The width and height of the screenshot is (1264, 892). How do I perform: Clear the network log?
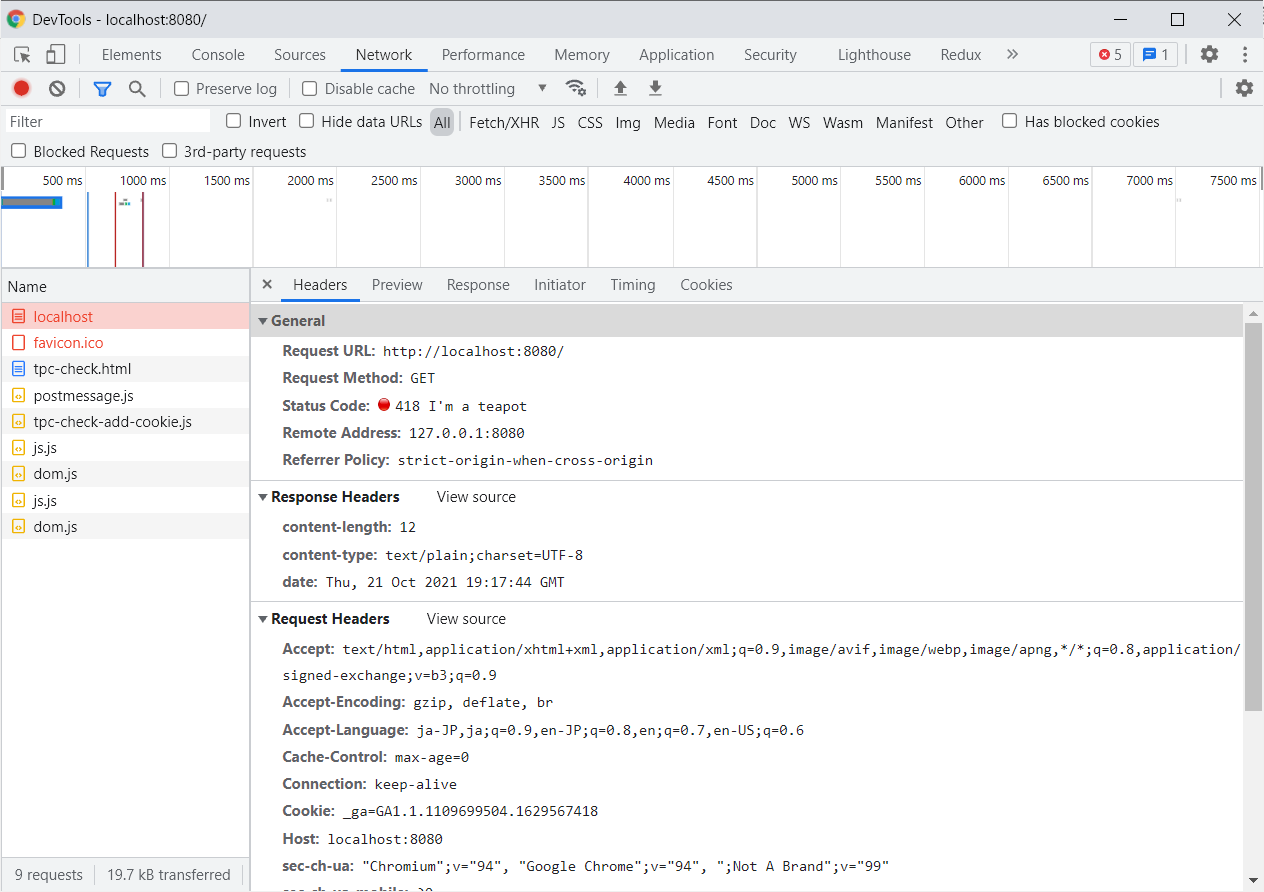pyautogui.click(x=57, y=88)
